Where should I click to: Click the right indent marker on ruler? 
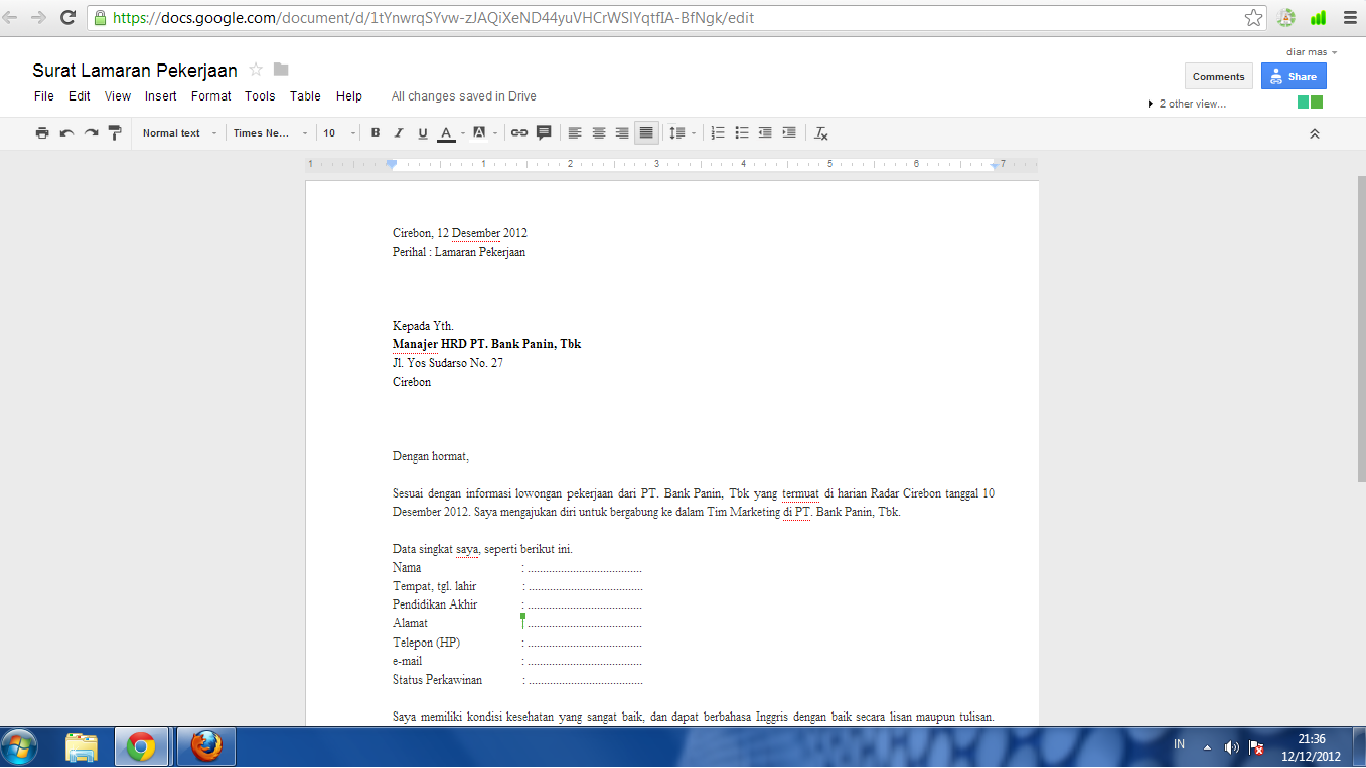click(995, 165)
